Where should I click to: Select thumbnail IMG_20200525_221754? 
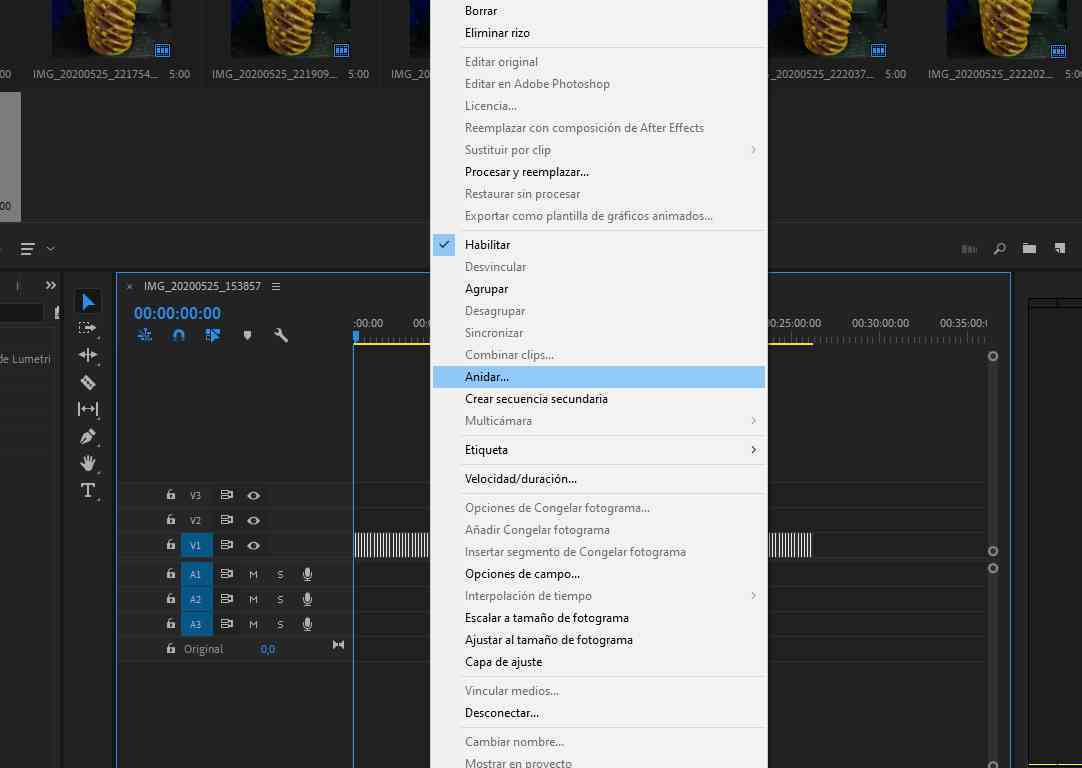coord(112,29)
